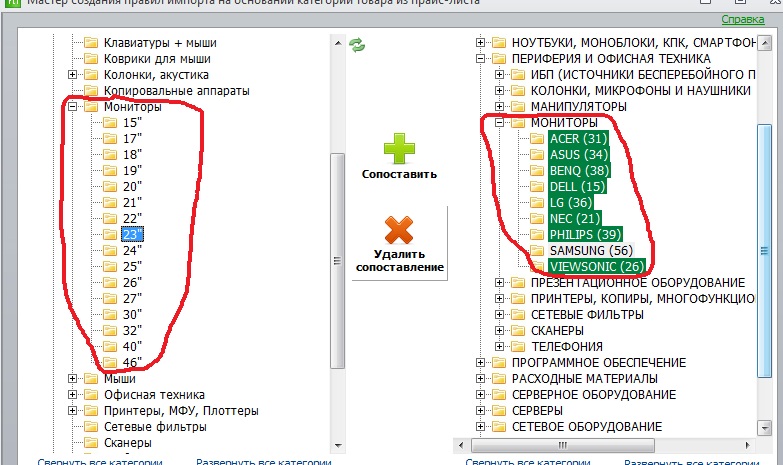Expand ПРЕЗЕНТАЦИОННОЕ ОБОРУДОВАНИЕ category

(x=499, y=283)
